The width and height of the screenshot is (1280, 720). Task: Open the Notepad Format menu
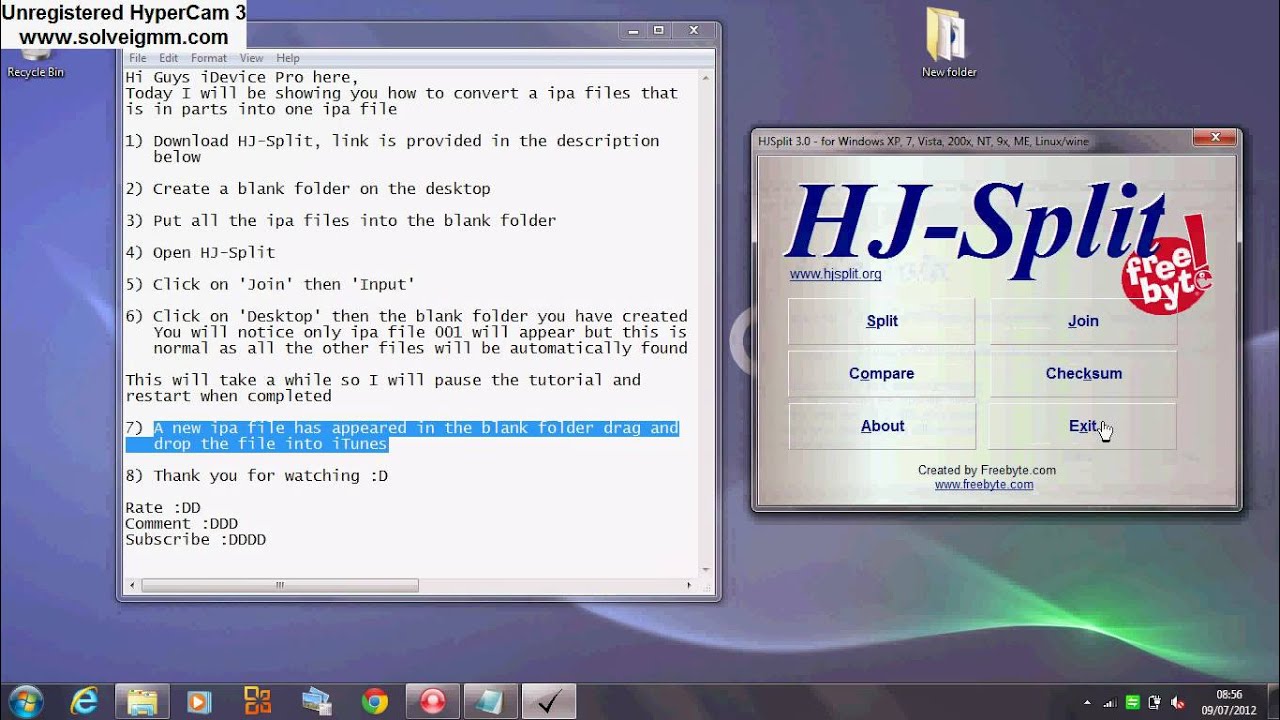pos(209,58)
